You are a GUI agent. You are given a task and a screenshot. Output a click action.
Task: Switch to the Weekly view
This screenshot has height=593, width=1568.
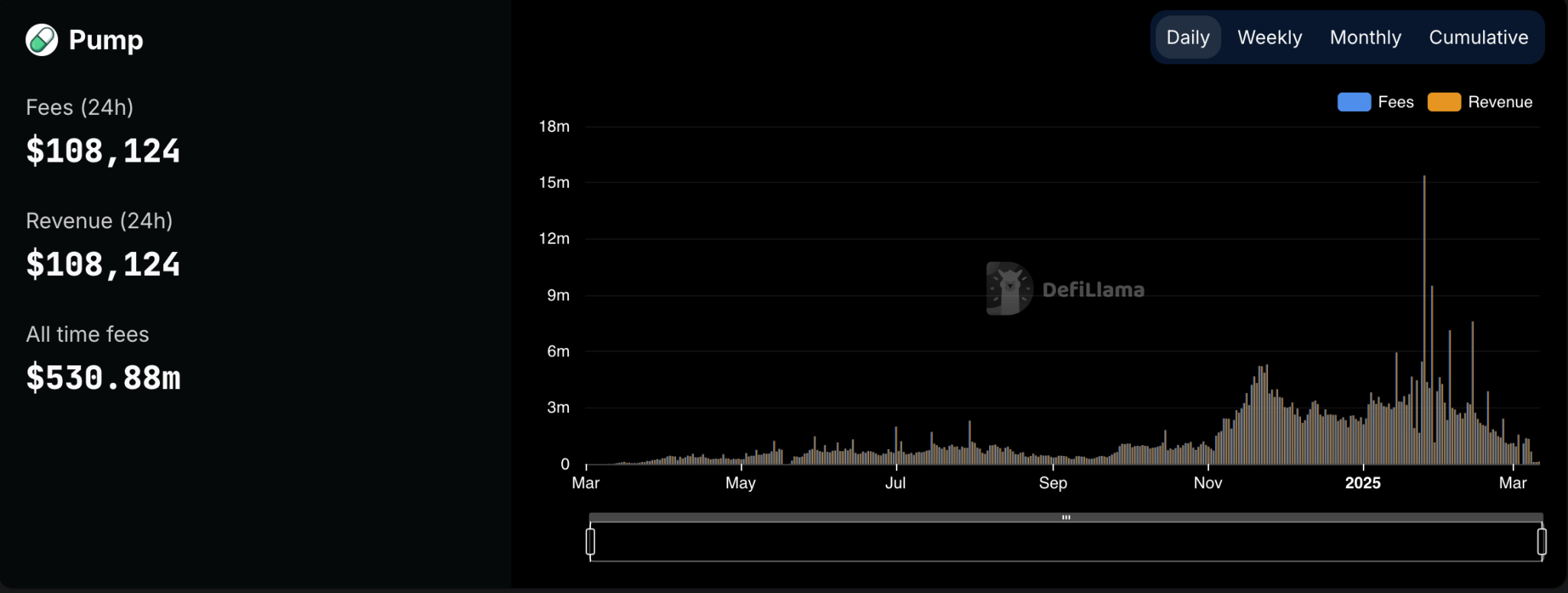point(1269,38)
